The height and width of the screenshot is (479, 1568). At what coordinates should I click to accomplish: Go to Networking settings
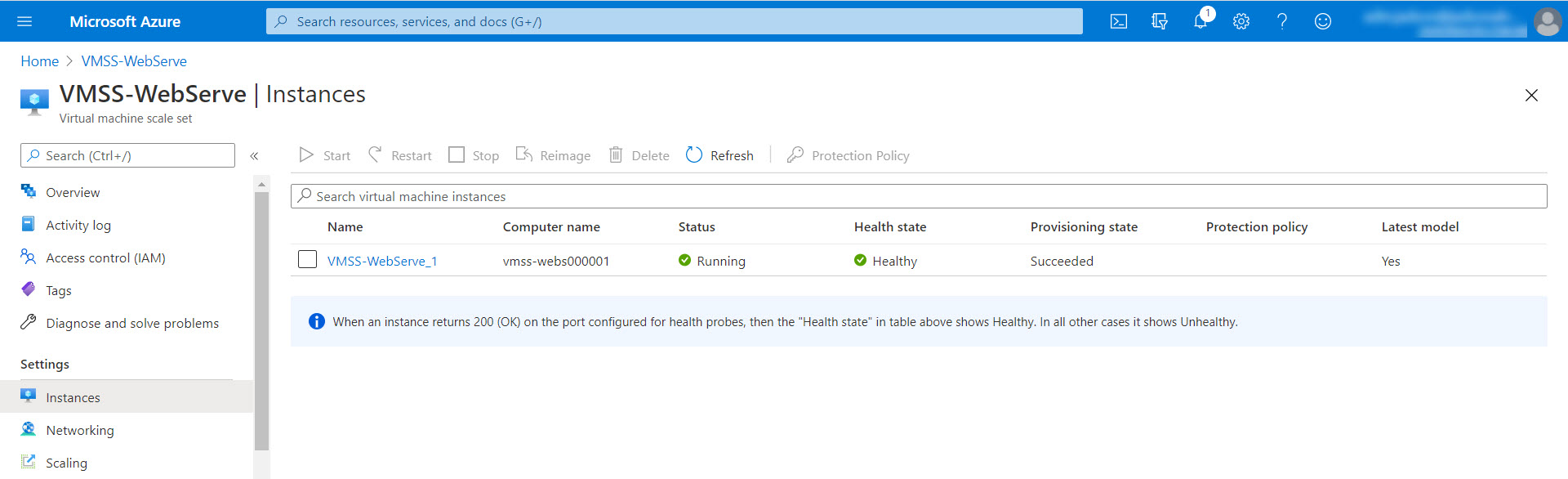tap(79, 430)
